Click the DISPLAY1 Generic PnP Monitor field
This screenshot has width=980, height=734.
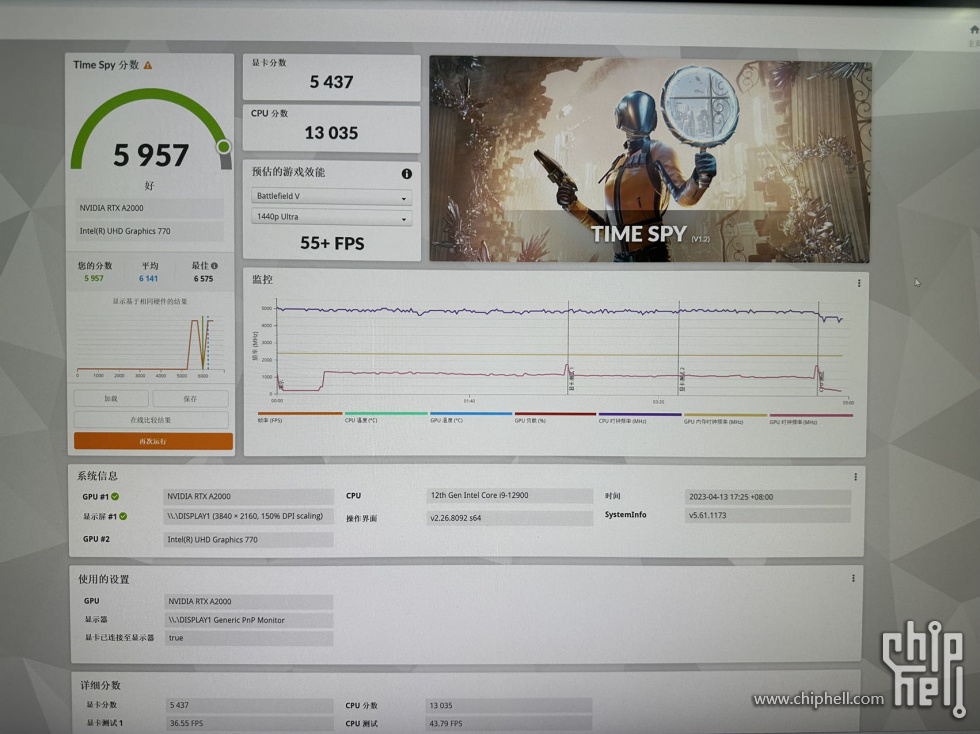click(x=249, y=620)
